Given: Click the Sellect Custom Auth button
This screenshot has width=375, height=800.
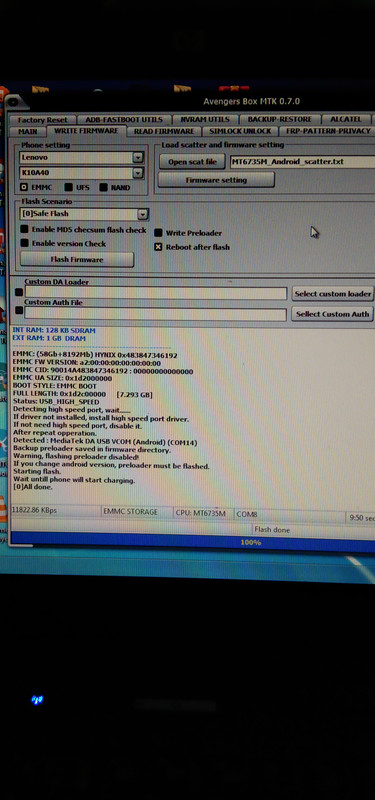Looking at the screenshot, I should coord(333,314).
